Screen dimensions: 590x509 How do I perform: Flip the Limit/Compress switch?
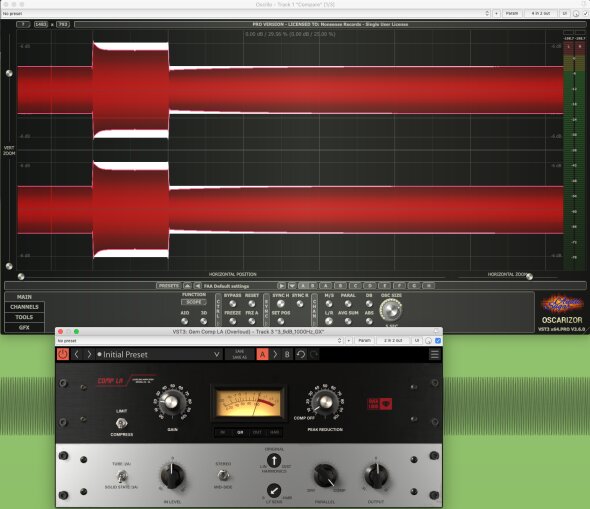[121, 423]
